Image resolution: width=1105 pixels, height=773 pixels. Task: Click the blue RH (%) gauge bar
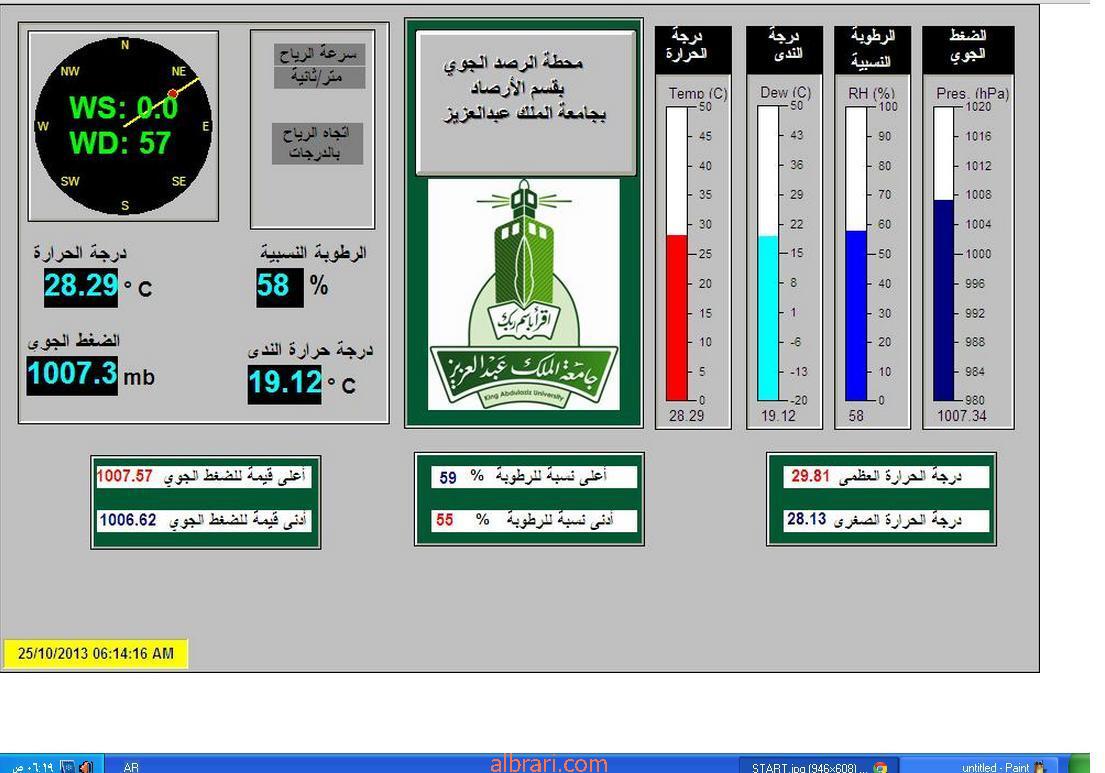(856, 316)
